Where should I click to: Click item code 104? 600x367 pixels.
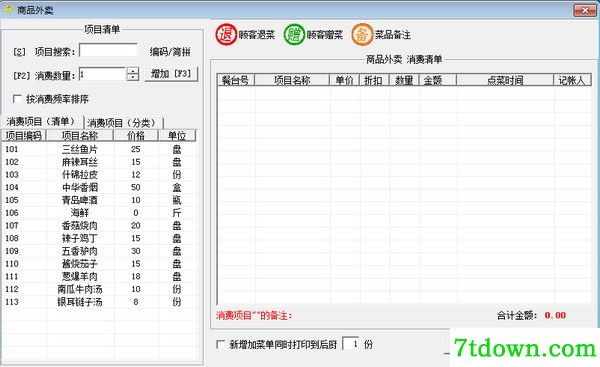pyautogui.click(x=12, y=187)
